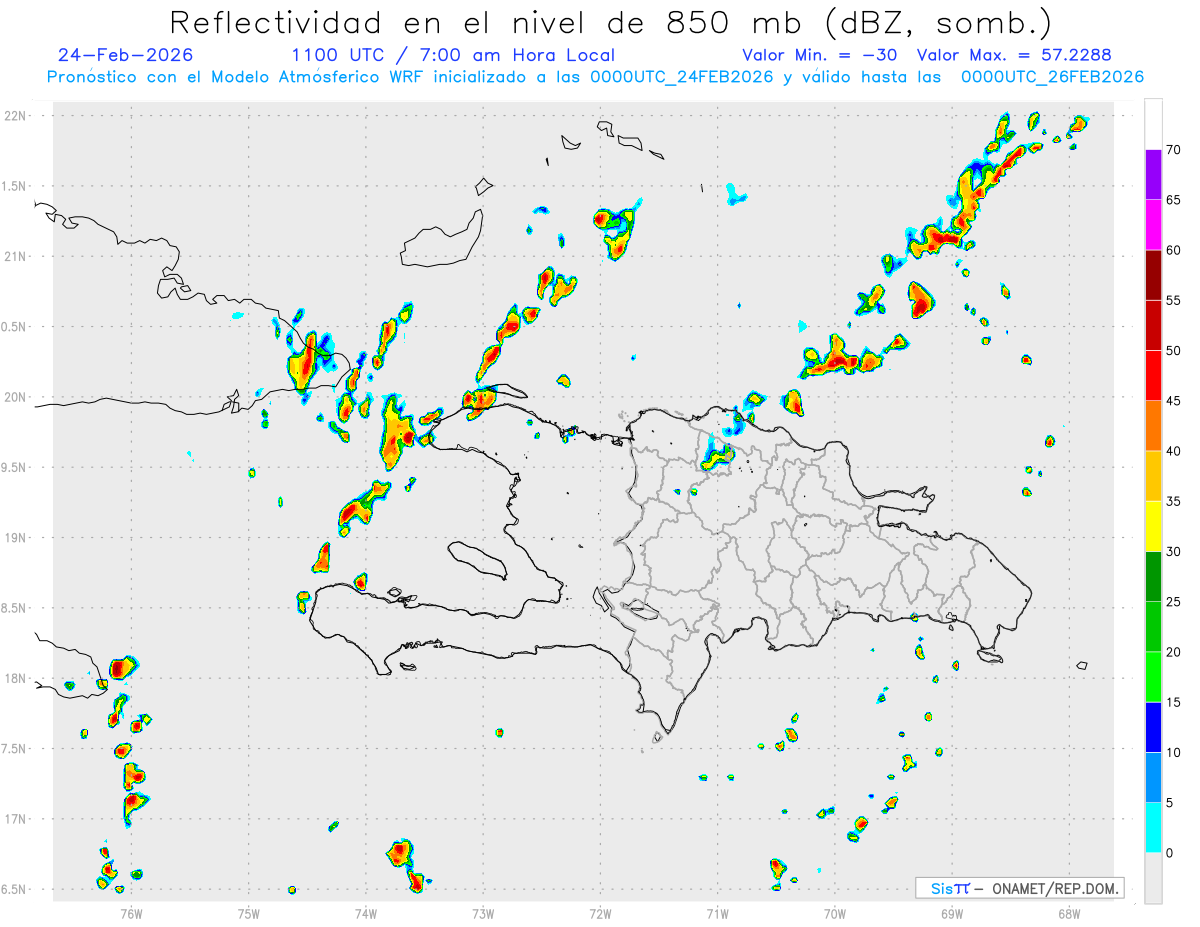Click the bright green 15–20 dBZ color bar segment

[x=1153, y=677]
